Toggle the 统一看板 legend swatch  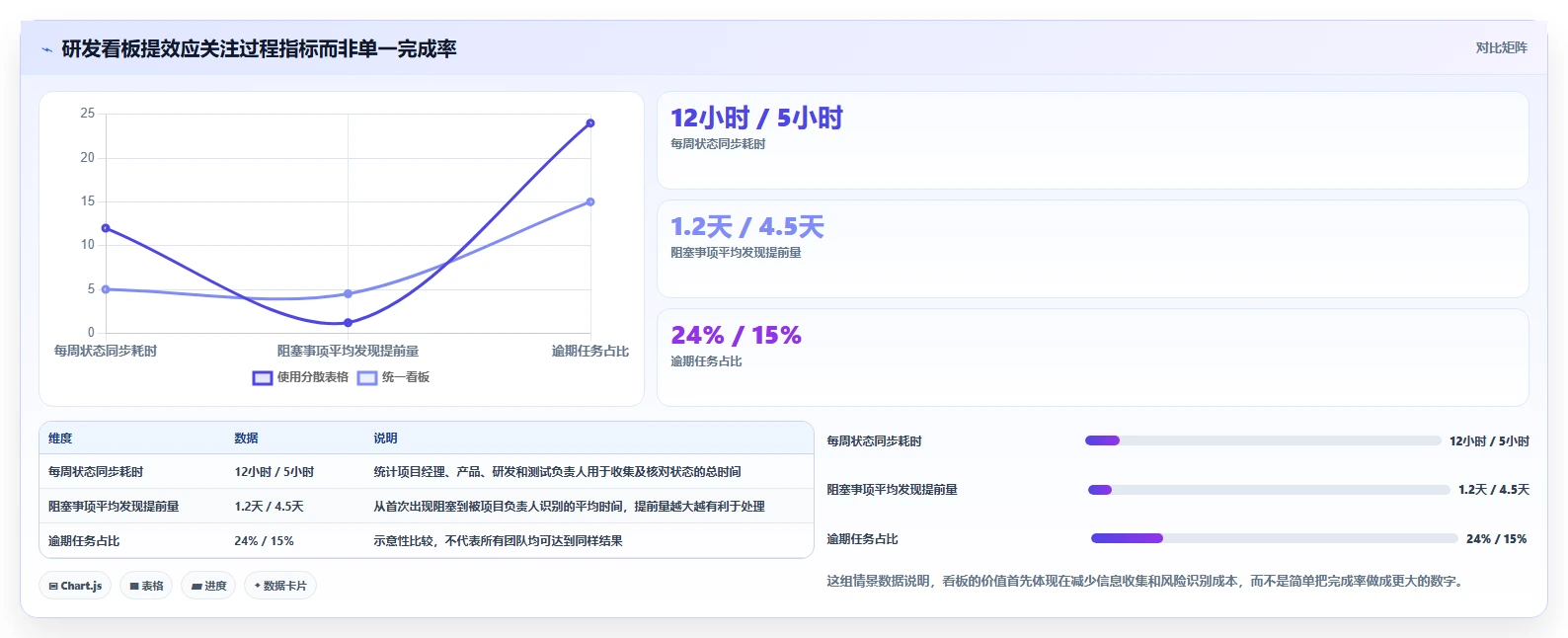pos(367,378)
